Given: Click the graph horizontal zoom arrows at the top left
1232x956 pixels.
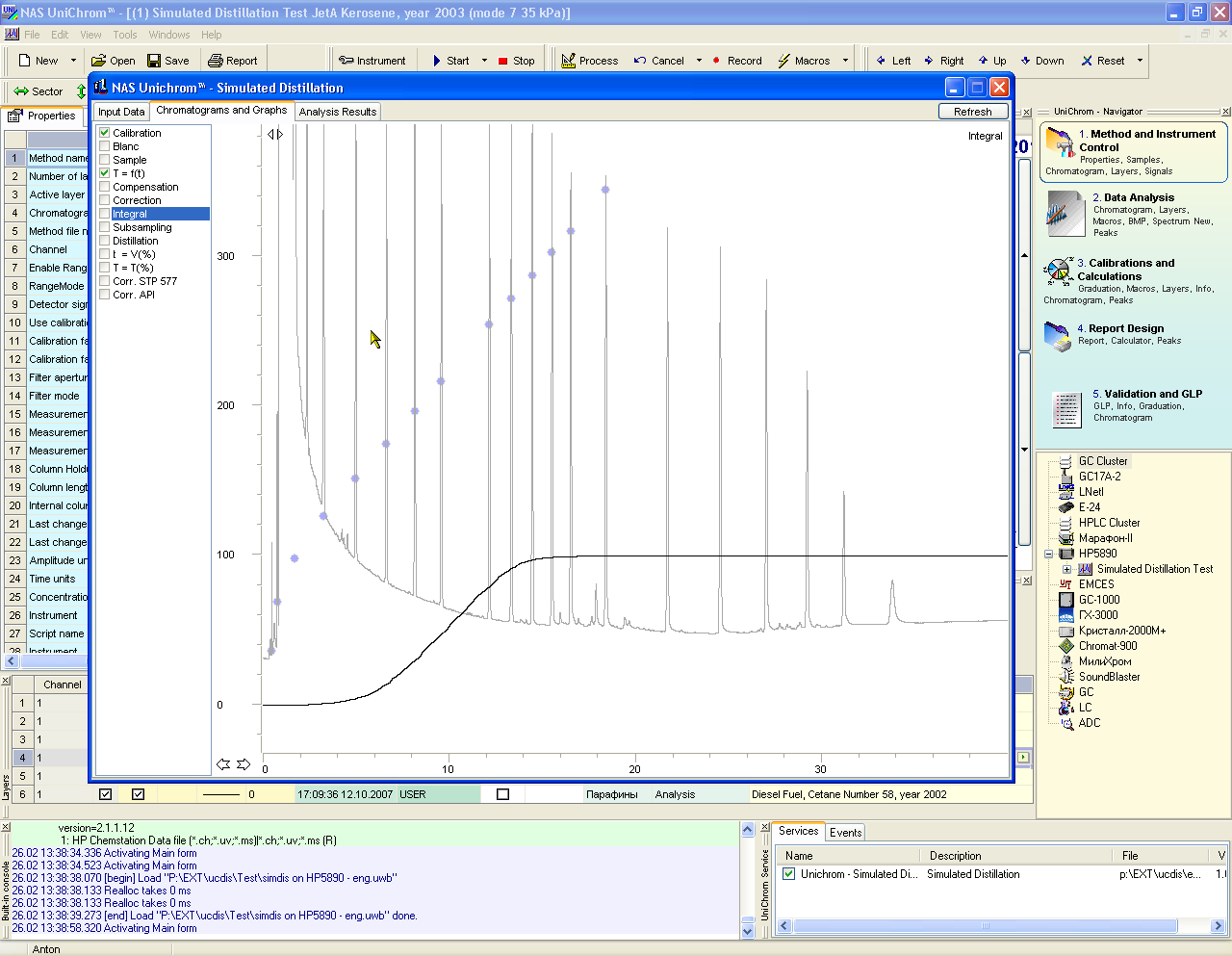Looking at the screenshot, I should (x=275, y=135).
